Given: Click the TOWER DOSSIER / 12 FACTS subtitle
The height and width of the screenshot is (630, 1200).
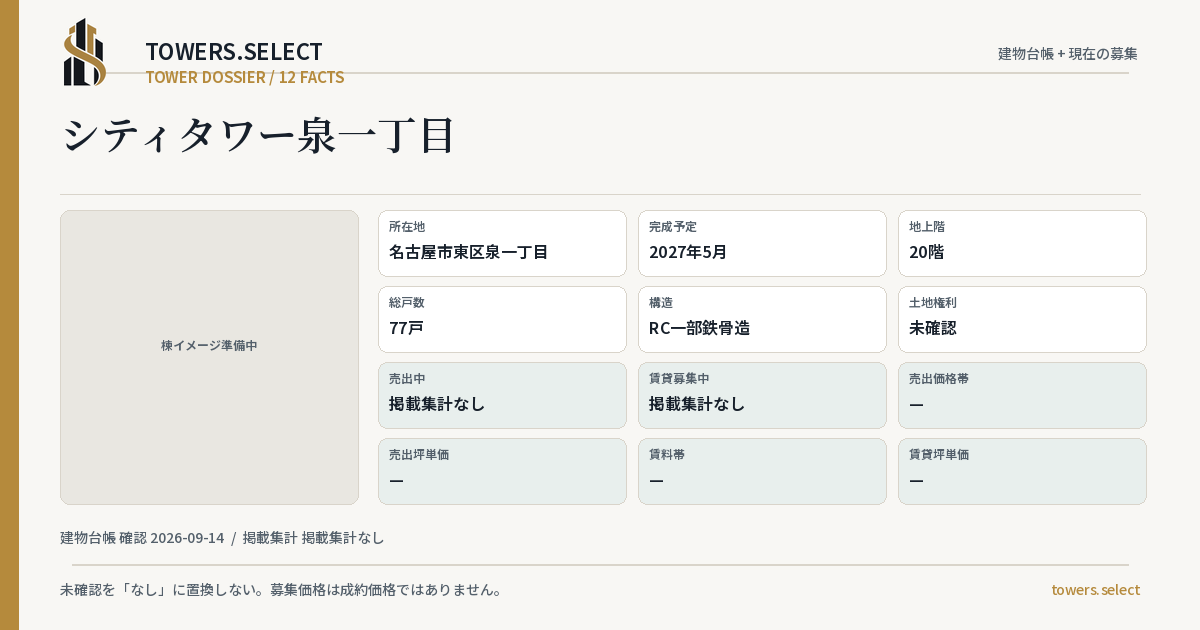Looking at the screenshot, I should pyautogui.click(x=245, y=77).
